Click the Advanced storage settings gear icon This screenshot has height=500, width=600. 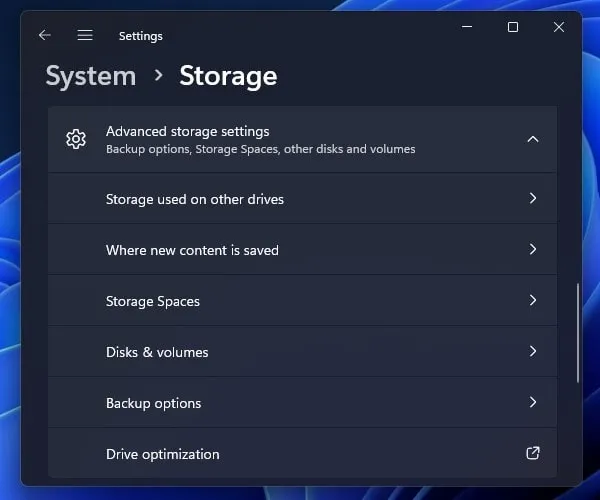[x=76, y=139]
